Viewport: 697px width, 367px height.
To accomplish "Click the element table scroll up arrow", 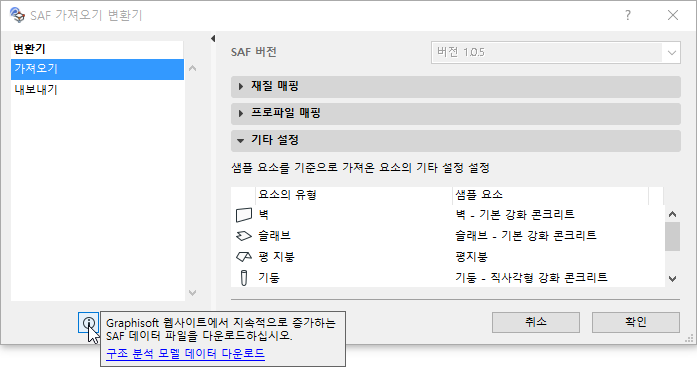I will 673,215.
